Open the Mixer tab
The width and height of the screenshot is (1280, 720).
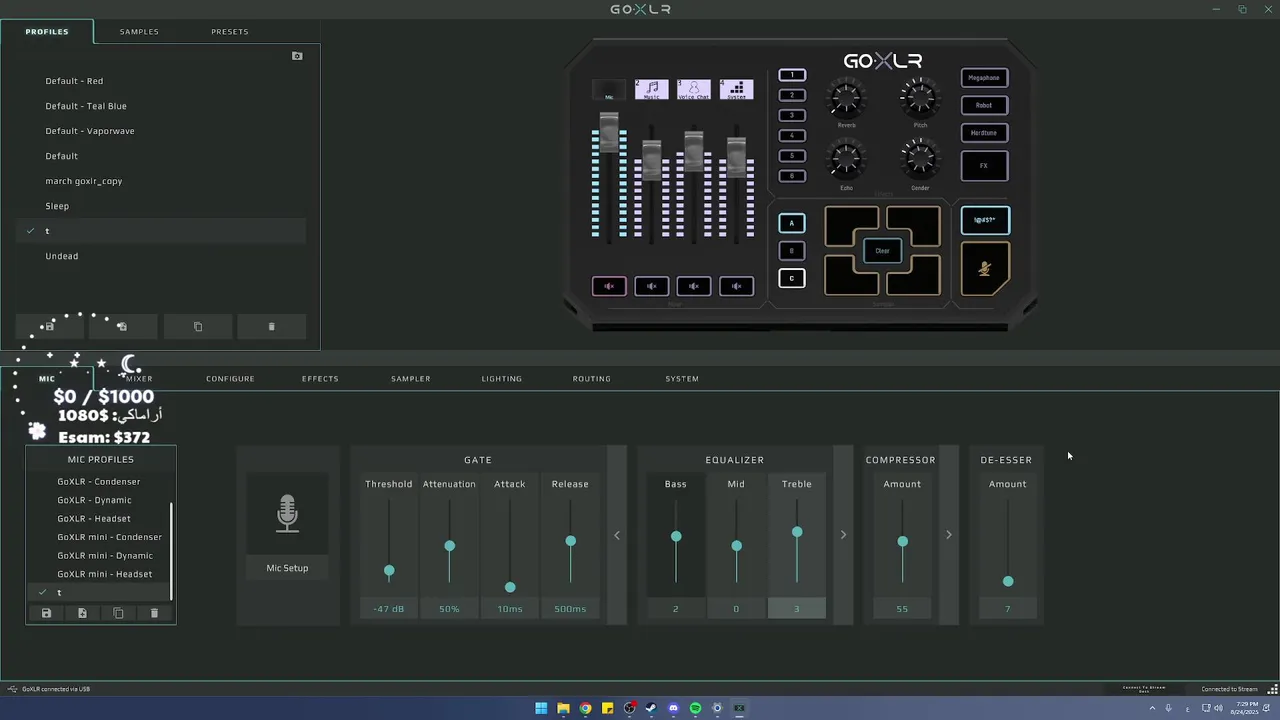139,379
